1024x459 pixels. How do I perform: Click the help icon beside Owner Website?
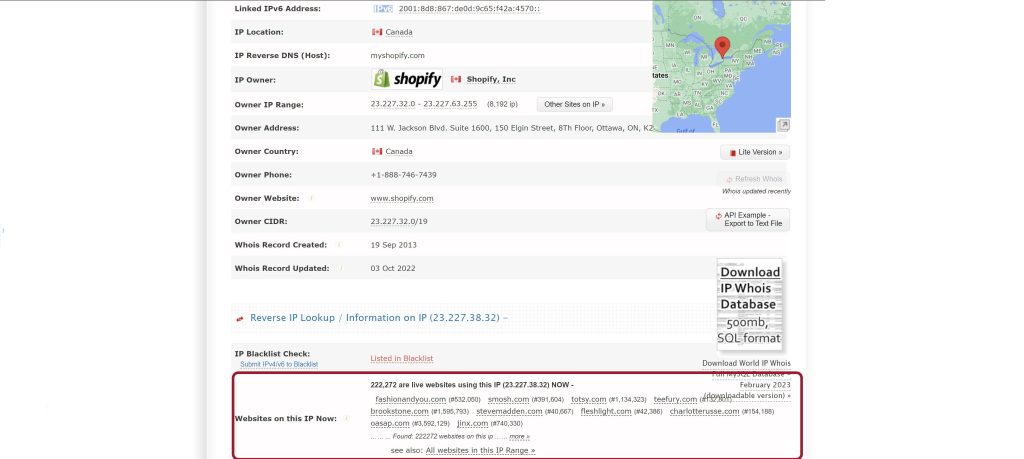(x=312, y=198)
